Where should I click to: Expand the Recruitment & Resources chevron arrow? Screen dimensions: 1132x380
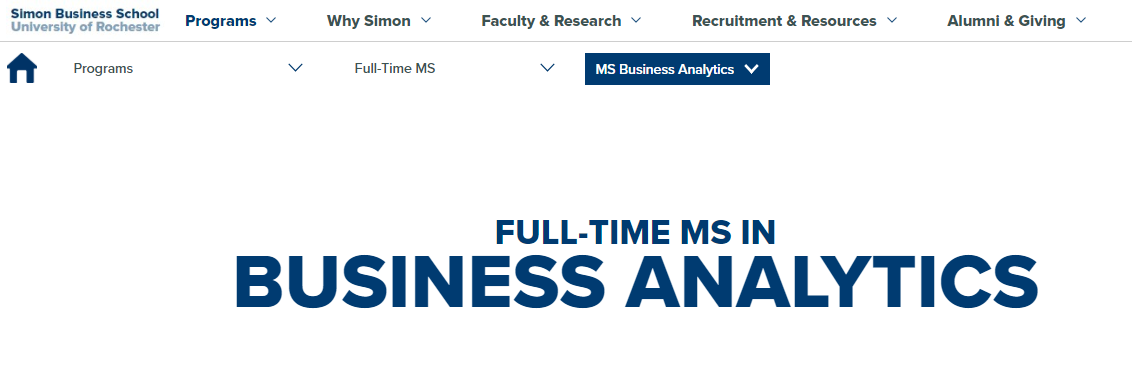(x=892, y=20)
